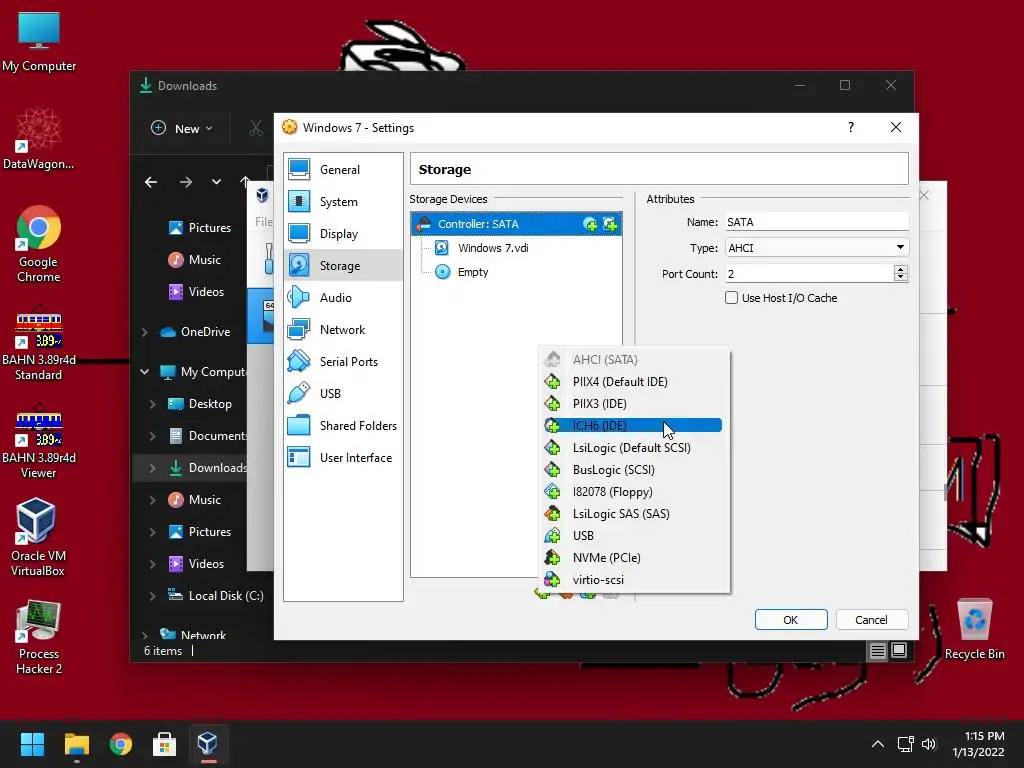Open the Network settings category
The height and width of the screenshot is (768, 1024).
[344, 330]
